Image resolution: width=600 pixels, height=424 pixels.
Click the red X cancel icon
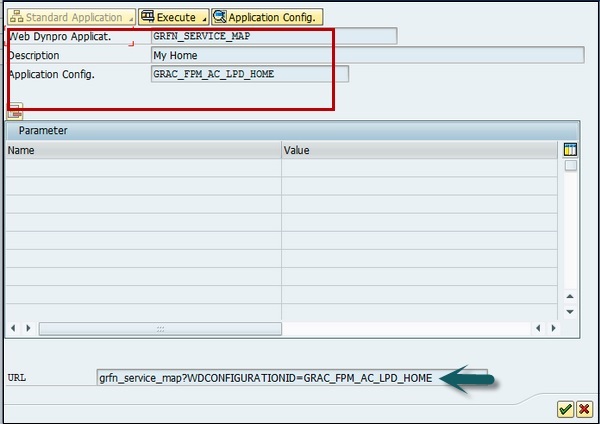(x=584, y=409)
